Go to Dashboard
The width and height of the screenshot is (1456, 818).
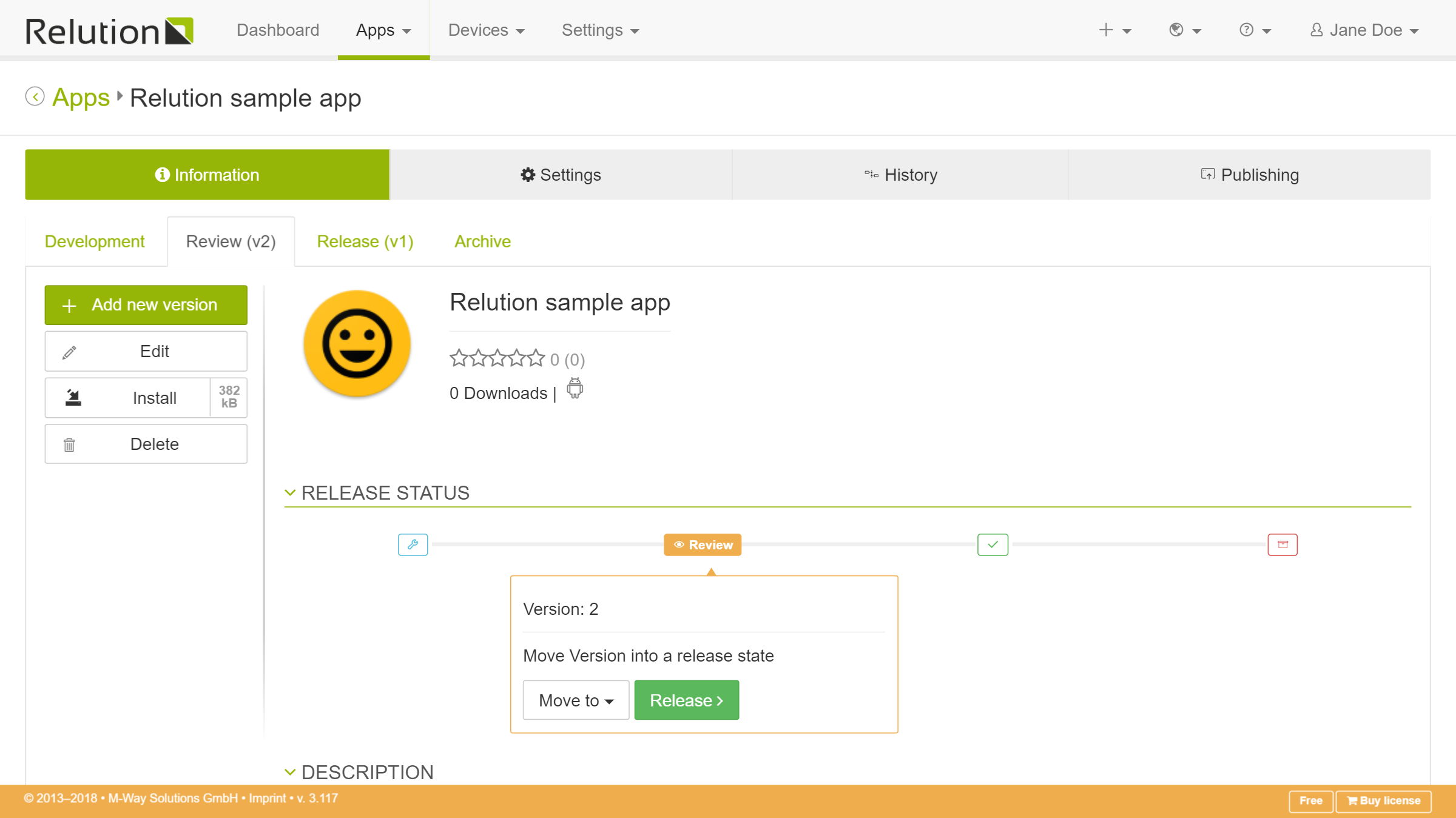coord(278,30)
